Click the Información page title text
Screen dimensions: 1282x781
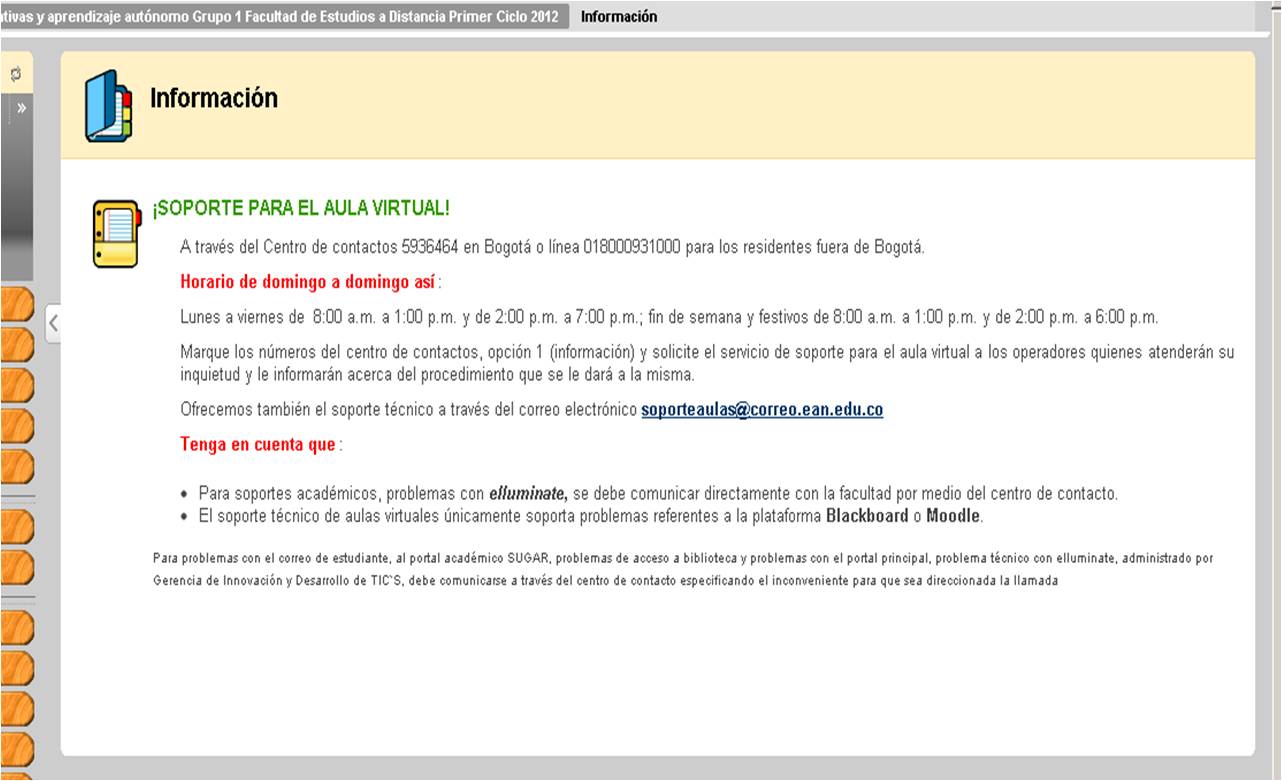pyautogui.click(x=213, y=98)
